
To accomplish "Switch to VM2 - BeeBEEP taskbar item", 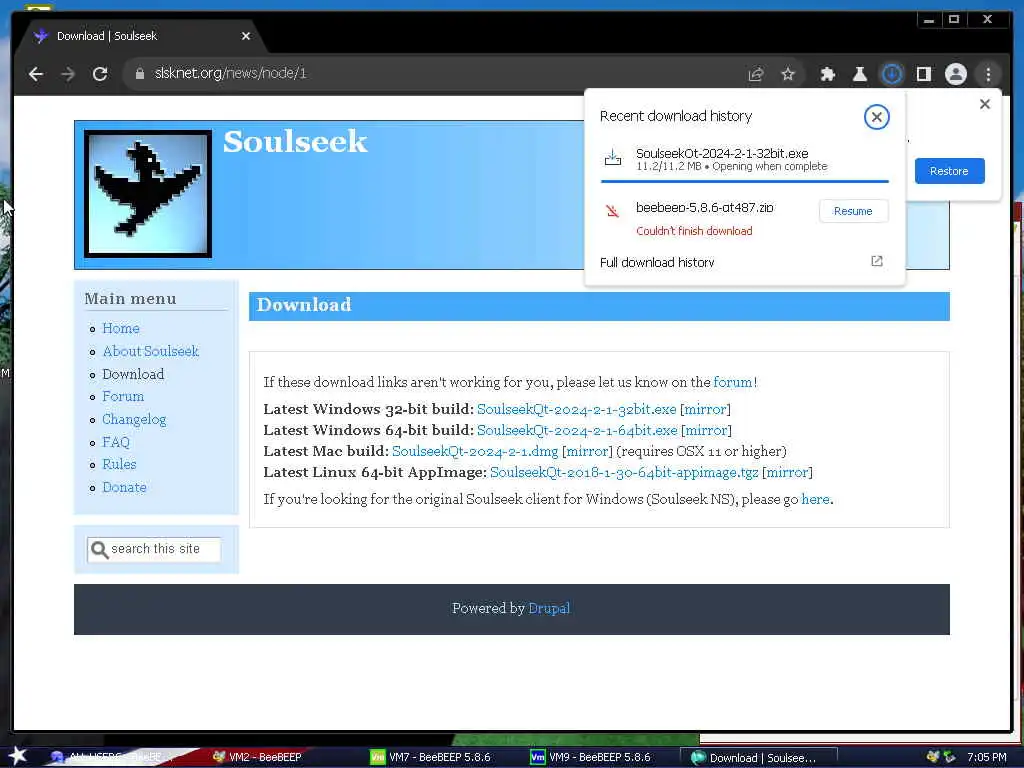I will pos(258,757).
